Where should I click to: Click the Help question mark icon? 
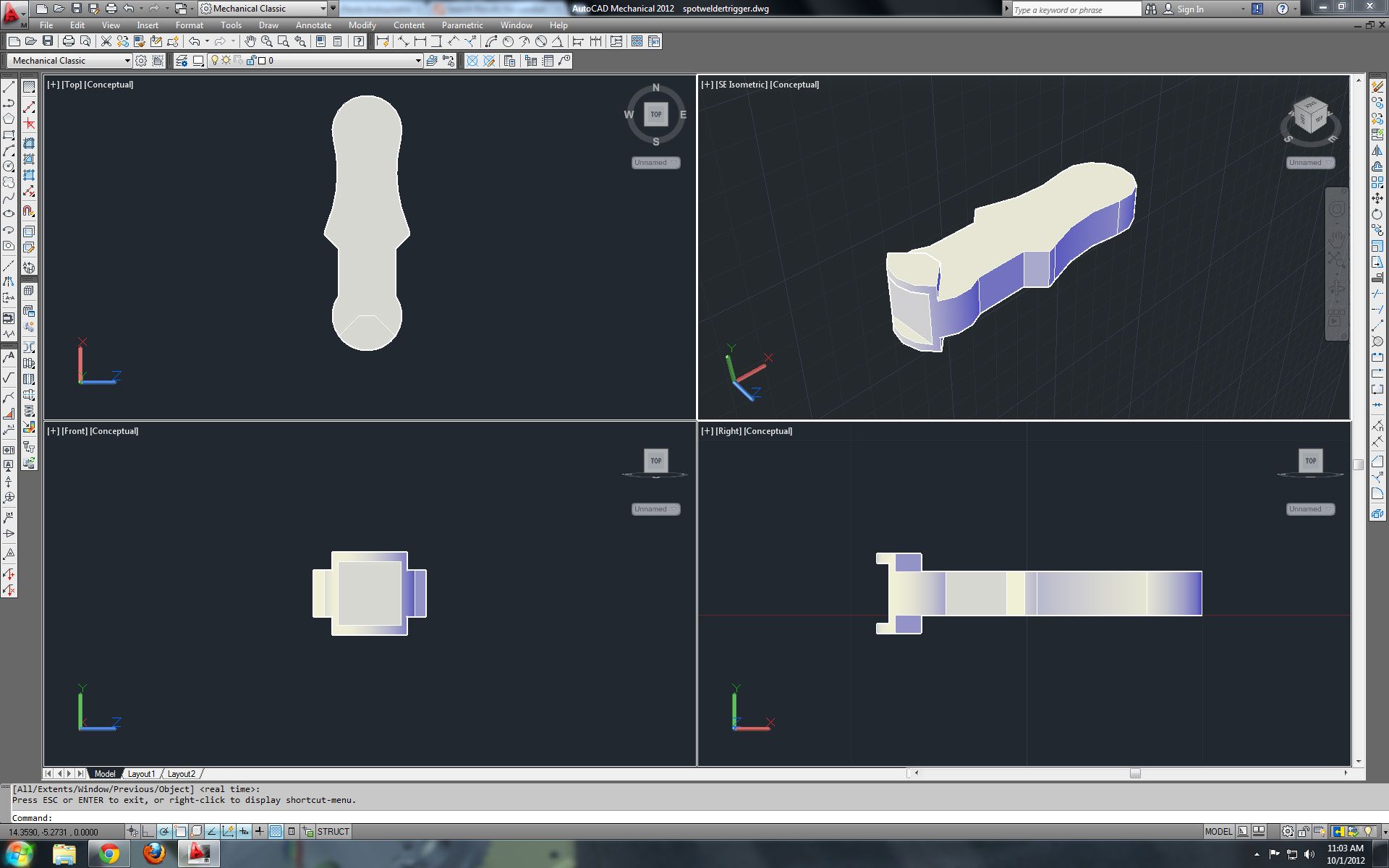358,41
